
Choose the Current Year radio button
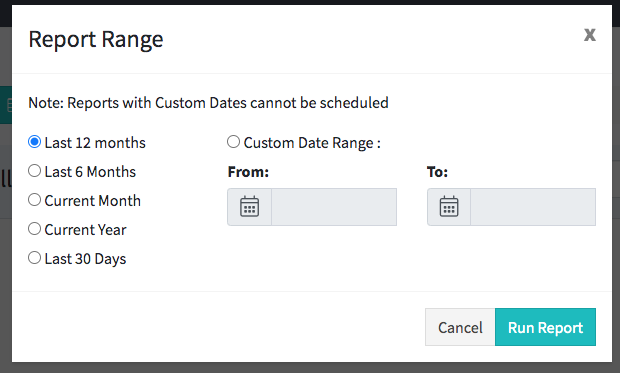pos(34,229)
